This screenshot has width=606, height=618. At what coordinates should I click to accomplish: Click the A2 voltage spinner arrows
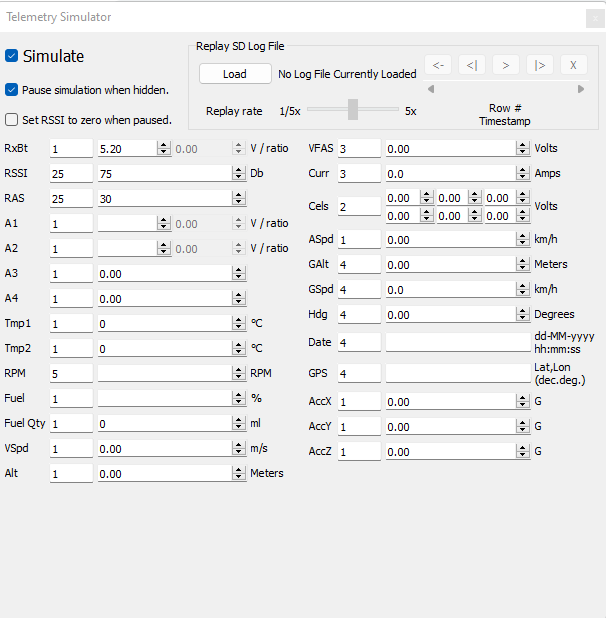coord(164,248)
